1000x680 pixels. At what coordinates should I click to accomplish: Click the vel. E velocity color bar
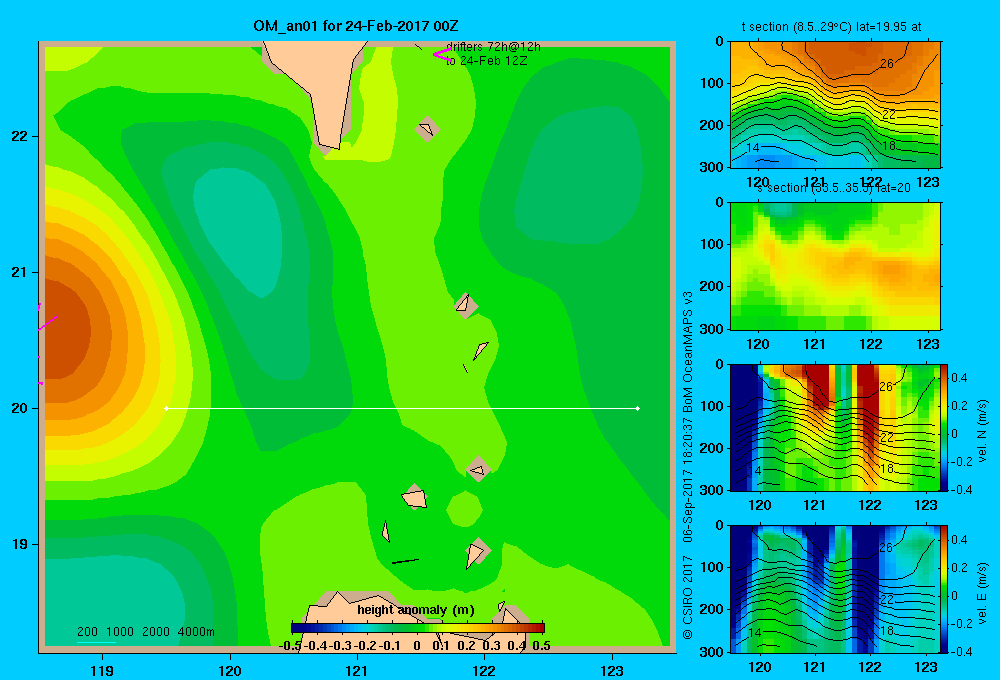pos(945,589)
